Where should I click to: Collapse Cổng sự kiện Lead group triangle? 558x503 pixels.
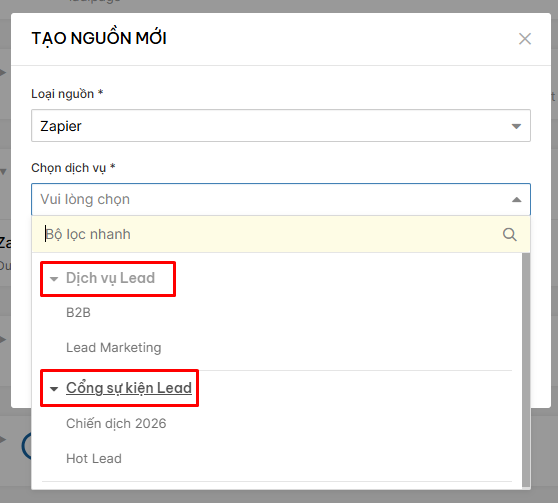click(x=54, y=389)
